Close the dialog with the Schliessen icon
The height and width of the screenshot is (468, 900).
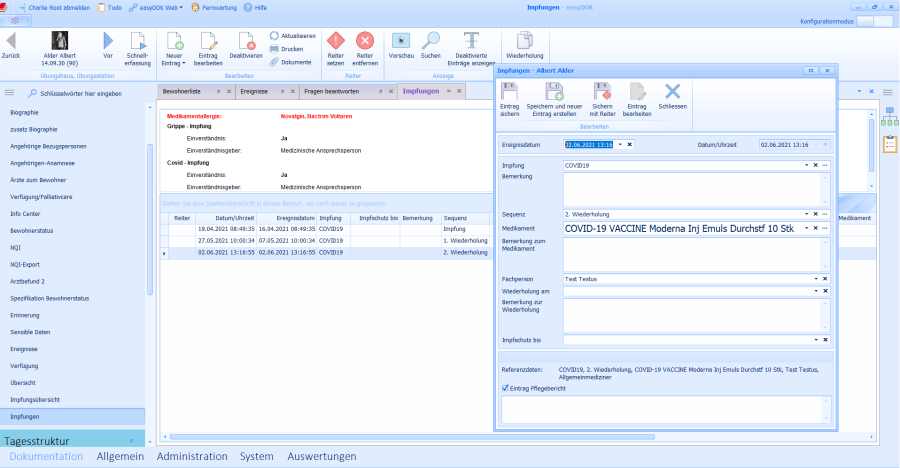pos(673,92)
